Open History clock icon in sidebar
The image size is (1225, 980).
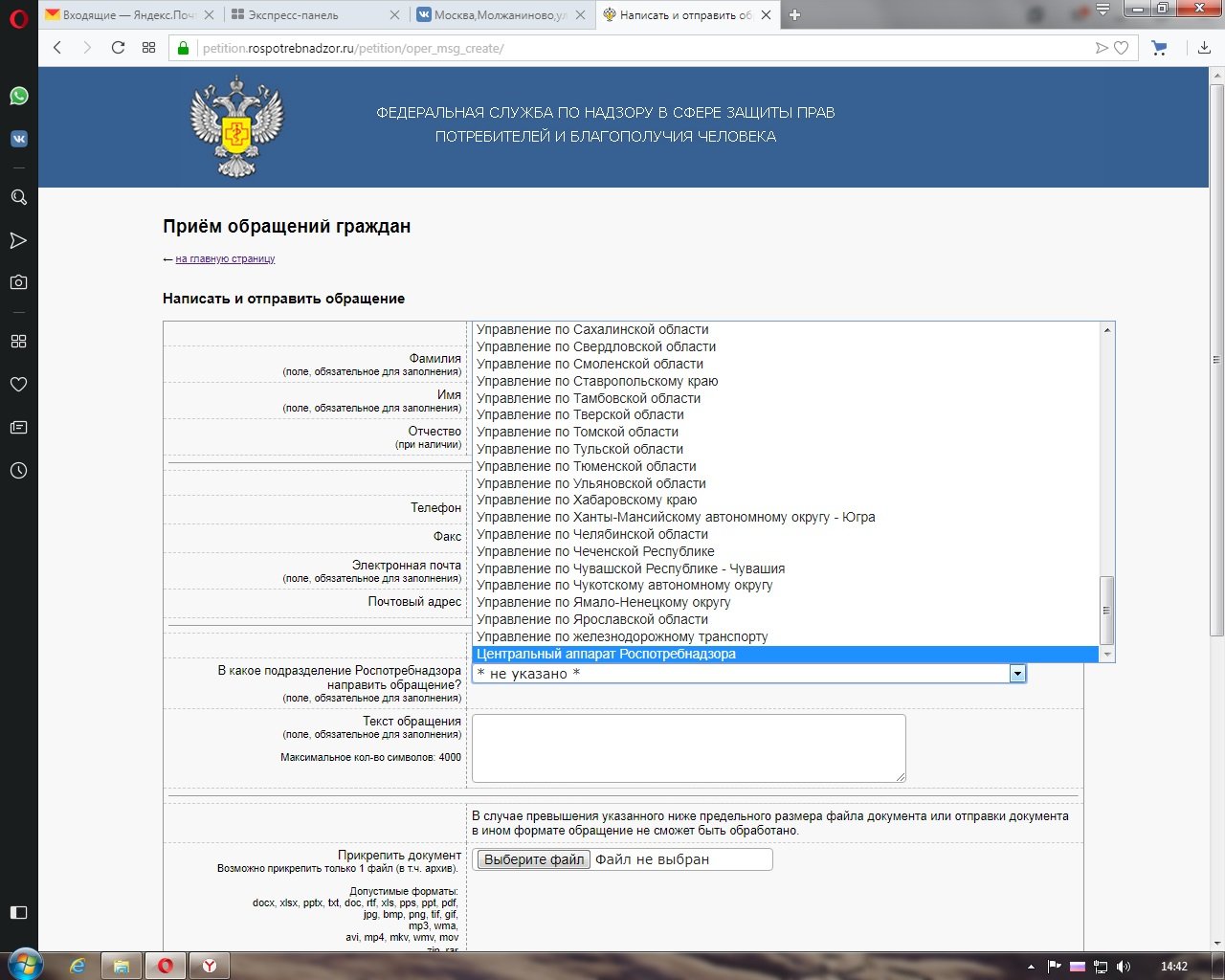(18, 471)
